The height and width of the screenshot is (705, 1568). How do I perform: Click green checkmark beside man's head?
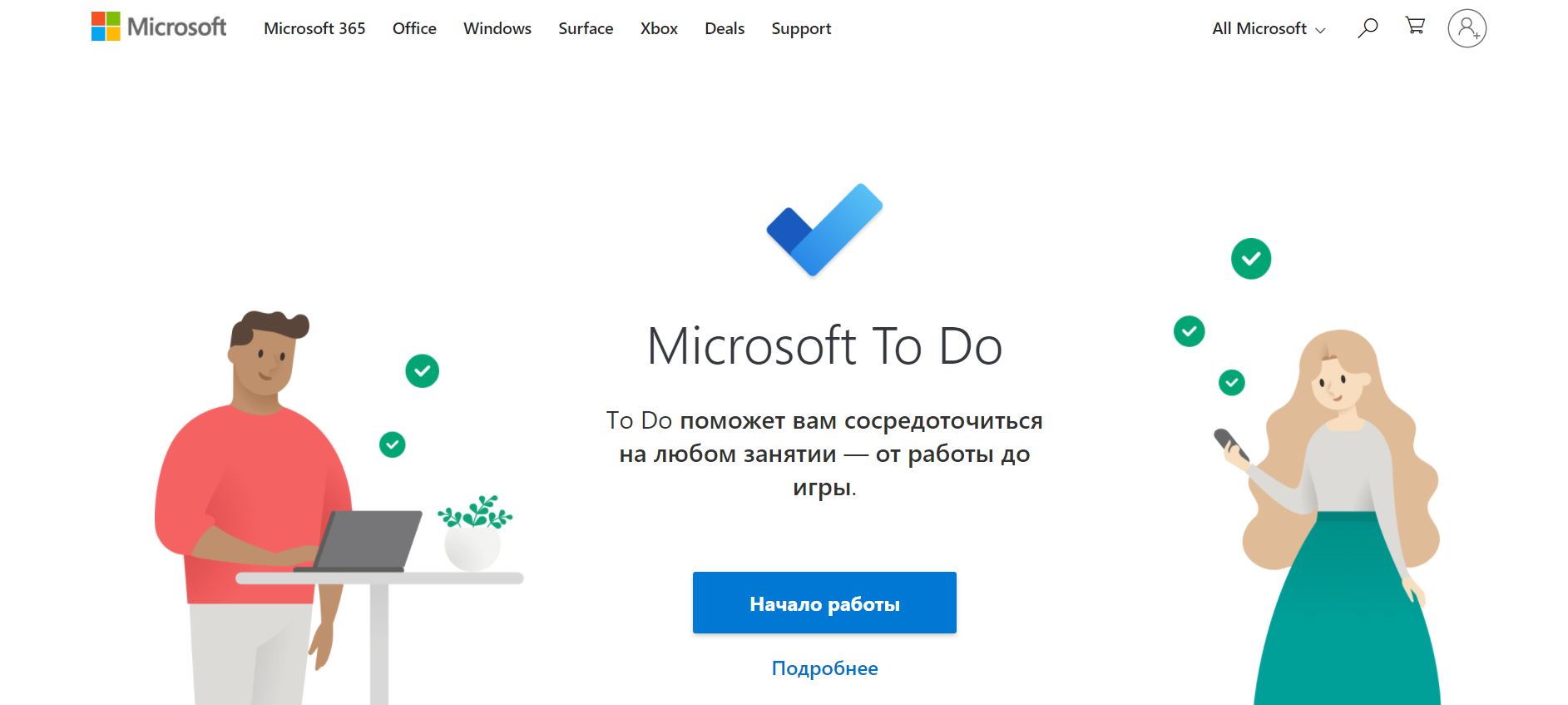click(423, 371)
